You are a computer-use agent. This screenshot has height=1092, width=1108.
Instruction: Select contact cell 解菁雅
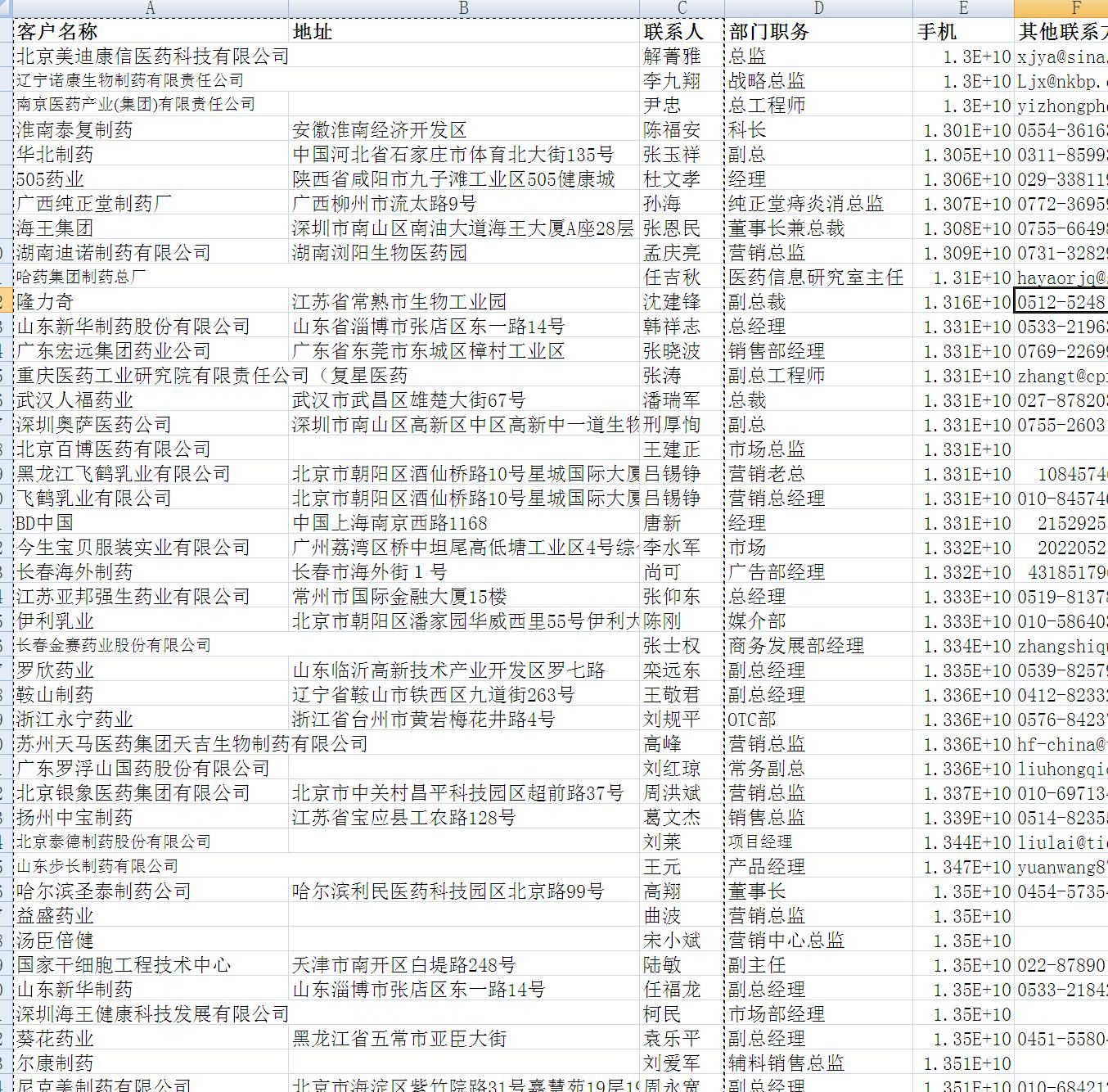(x=672, y=56)
